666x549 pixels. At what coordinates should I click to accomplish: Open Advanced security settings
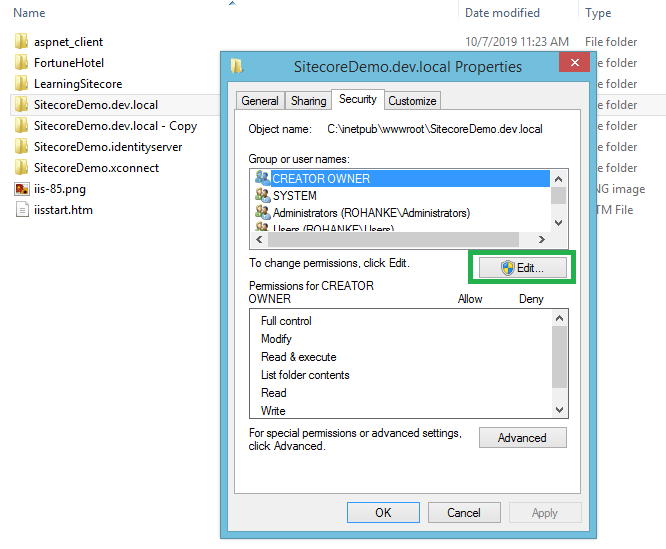(522, 438)
